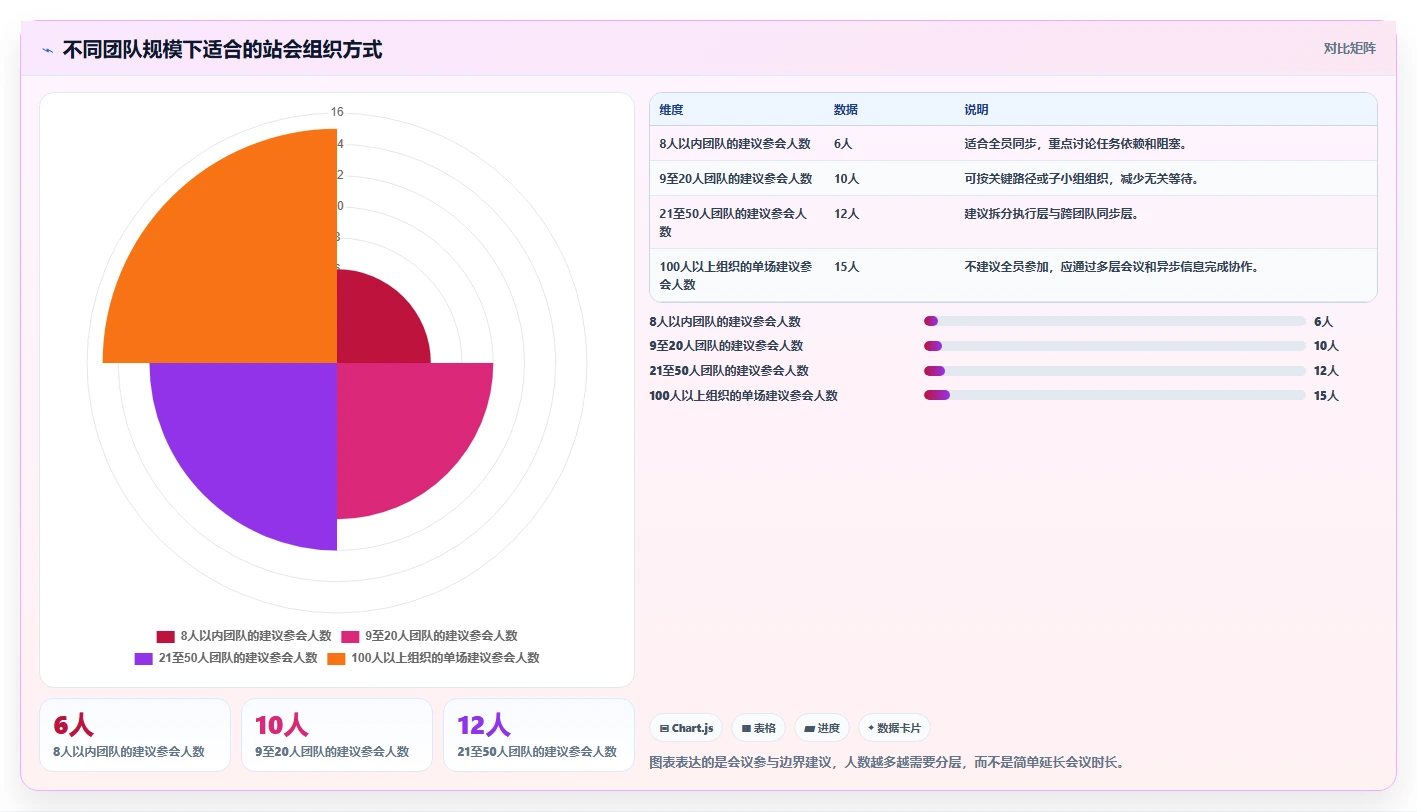The image size is (1417, 812).
Task: Select the Chart.js tag chip
Action: [x=686, y=728]
